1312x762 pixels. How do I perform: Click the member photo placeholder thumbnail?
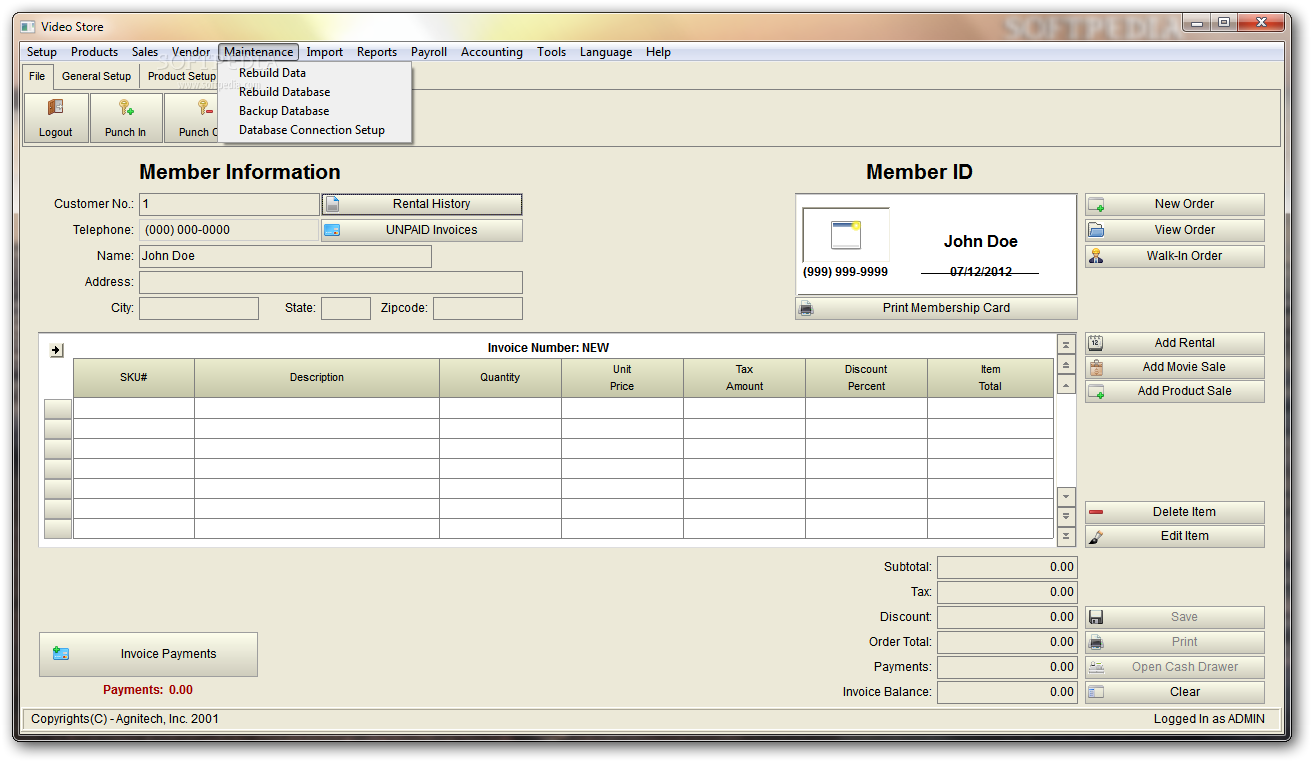coord(846,235)
